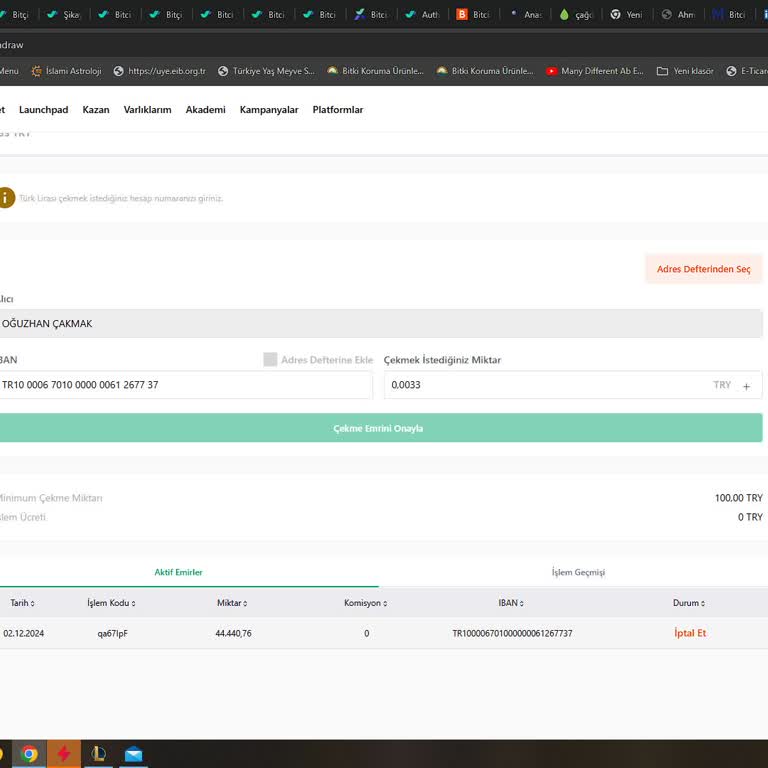768x768 pixels.
Task: Open the Mail app in taskbar
Action: [x=133, y=754]
